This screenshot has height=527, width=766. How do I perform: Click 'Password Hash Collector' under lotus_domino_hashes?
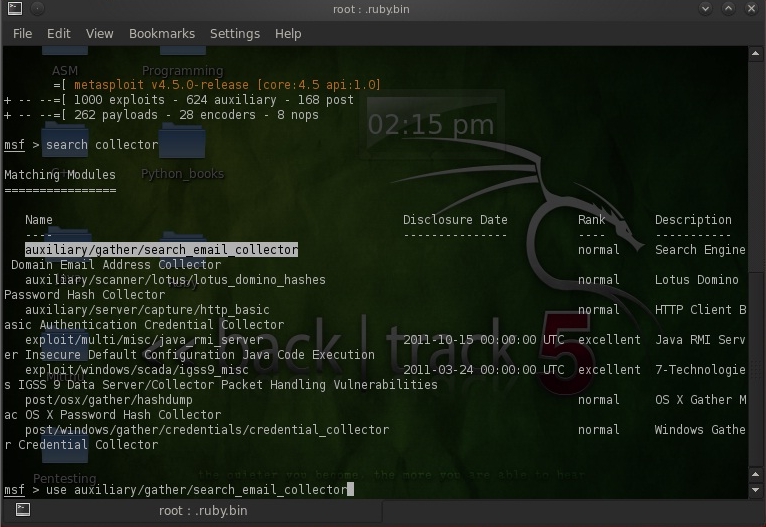point(85,295)
